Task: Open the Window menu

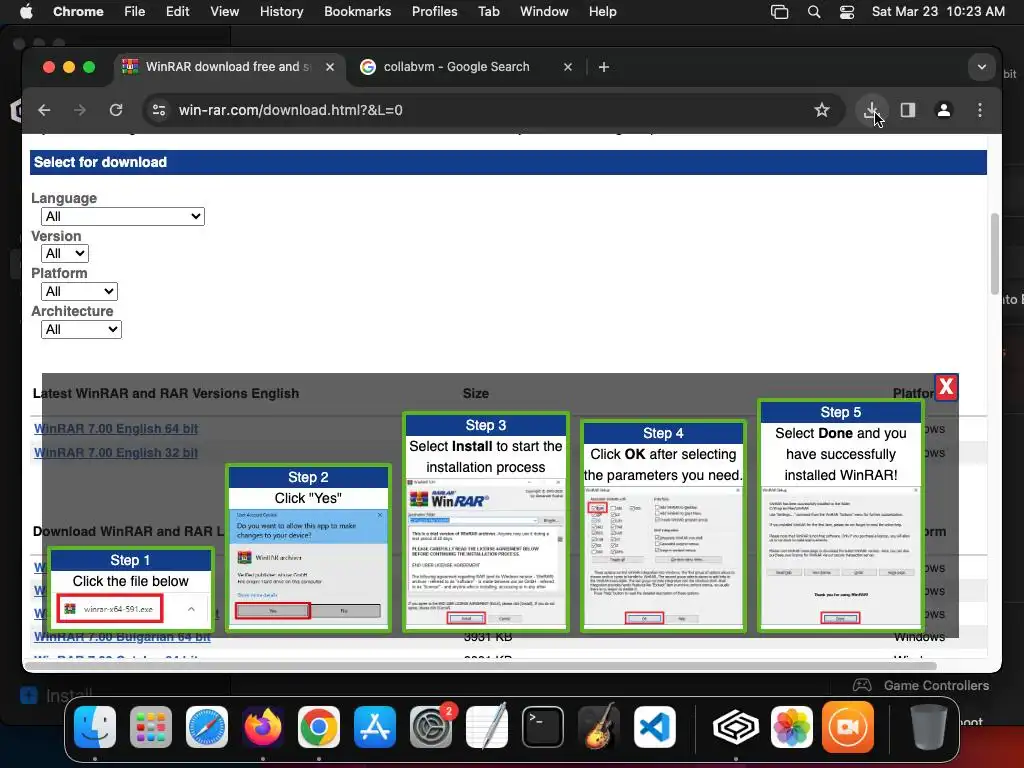Action: click(x=544, y=12)
